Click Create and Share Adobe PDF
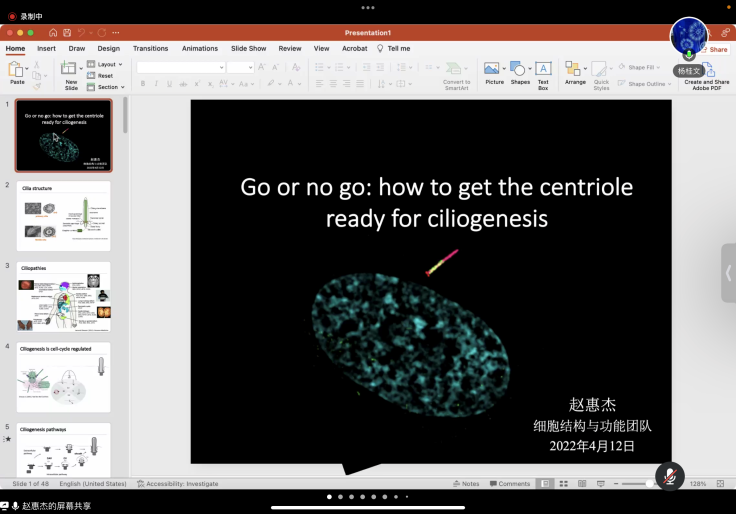Viewport: 736px width, 514px height. click(707, 75)
